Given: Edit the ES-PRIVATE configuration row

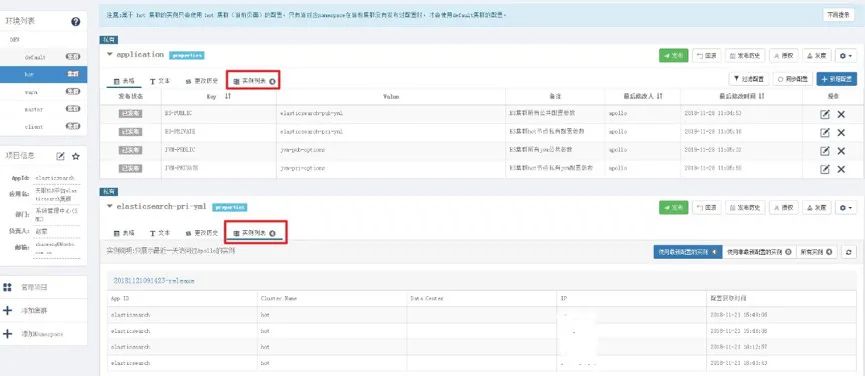Looking at the screenshot, I should tap(825, 132).
